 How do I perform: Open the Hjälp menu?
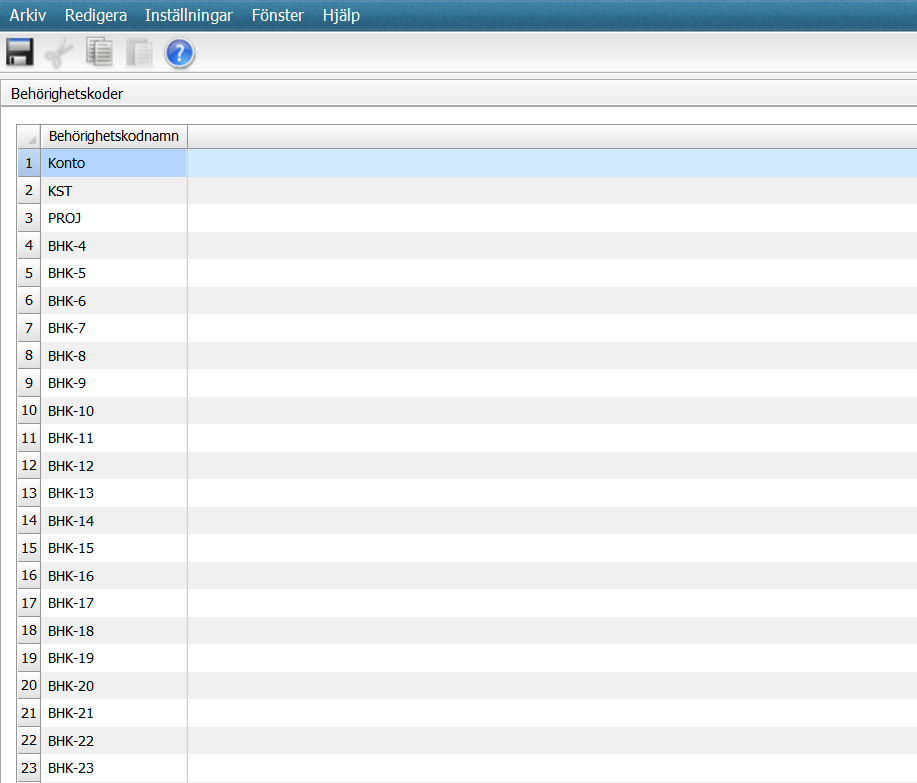[342, 15]
